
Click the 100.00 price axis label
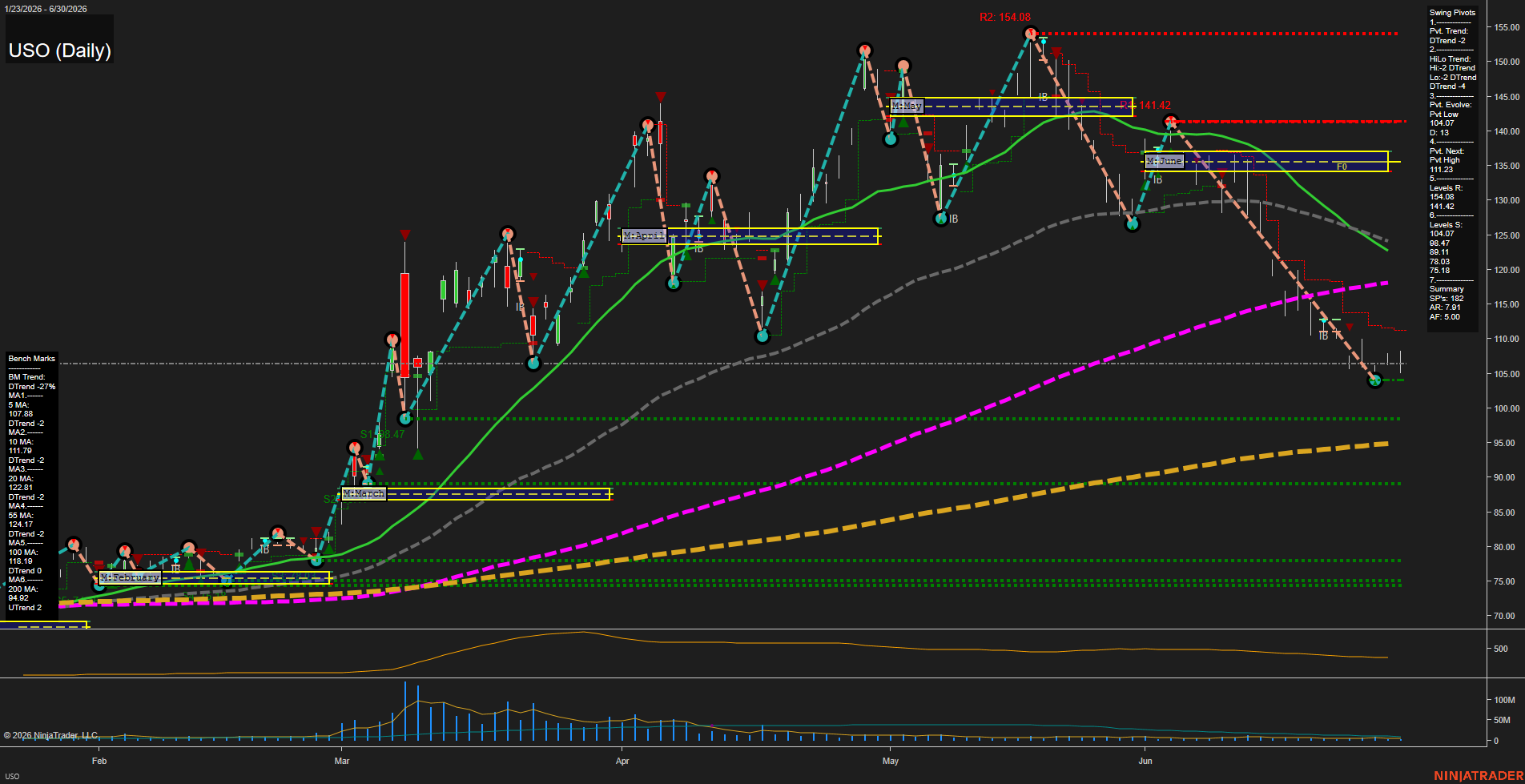[x=1507, y=408]
